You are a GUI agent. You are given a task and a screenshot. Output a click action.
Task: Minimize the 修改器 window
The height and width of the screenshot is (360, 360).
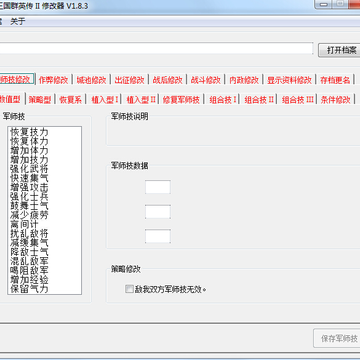[322, 4]
